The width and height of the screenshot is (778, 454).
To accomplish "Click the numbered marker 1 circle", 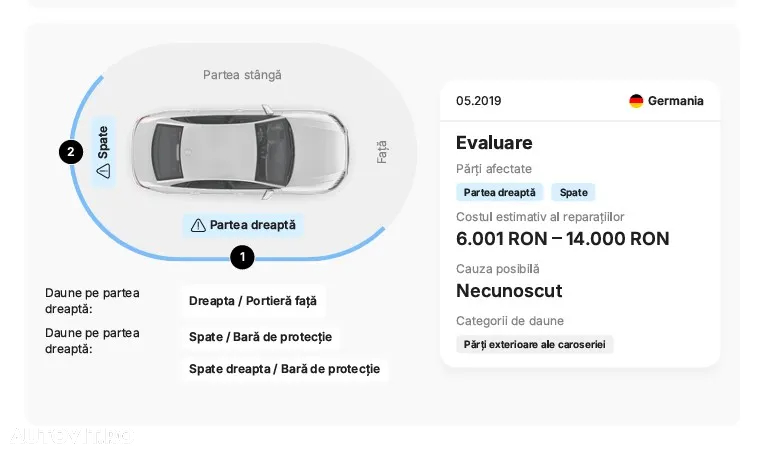I will click(x=242, y=257).
